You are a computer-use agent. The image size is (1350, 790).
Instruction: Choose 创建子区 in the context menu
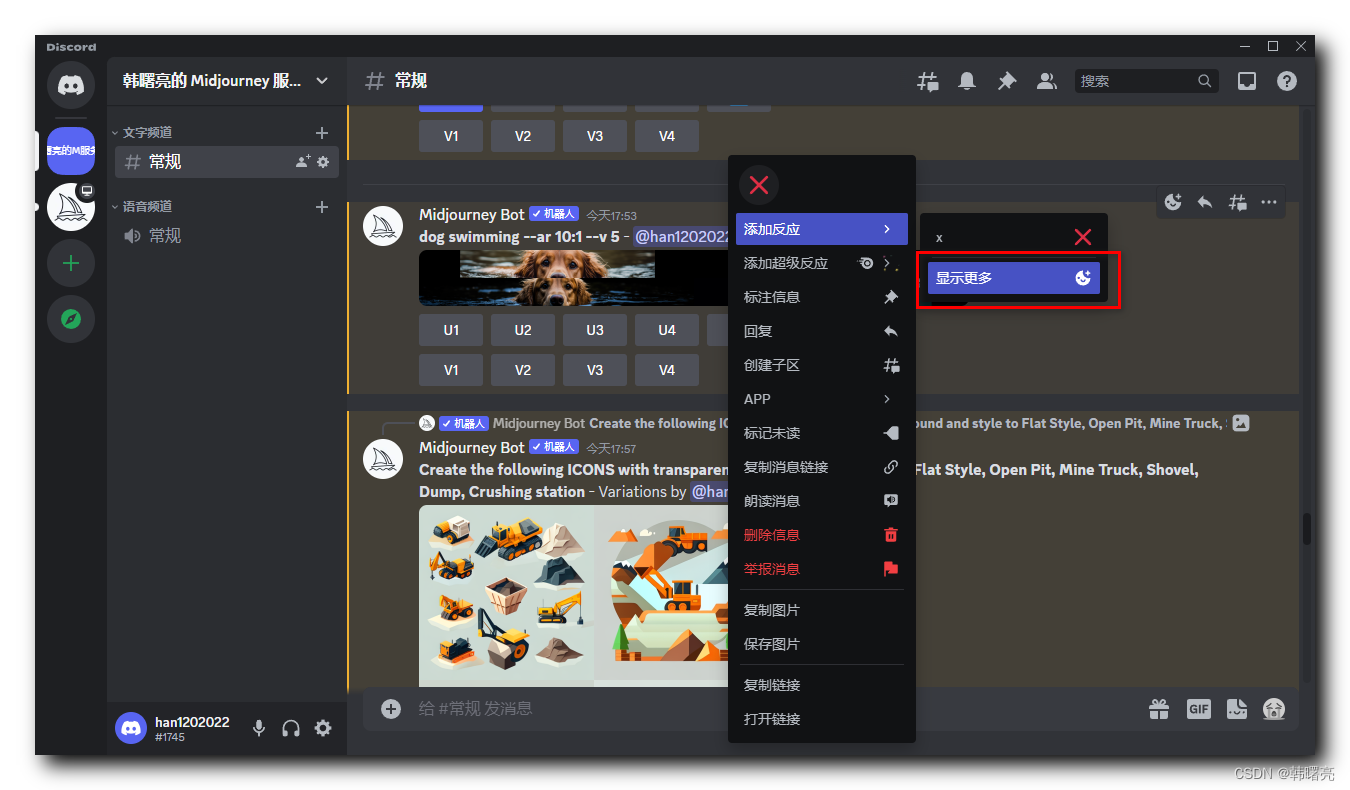[x=822, y=365]
